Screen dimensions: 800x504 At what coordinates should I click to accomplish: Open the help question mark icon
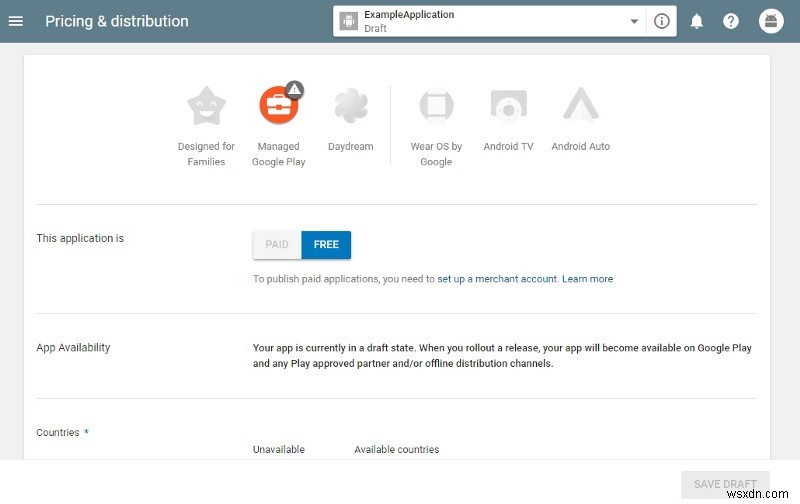(731, 21)
